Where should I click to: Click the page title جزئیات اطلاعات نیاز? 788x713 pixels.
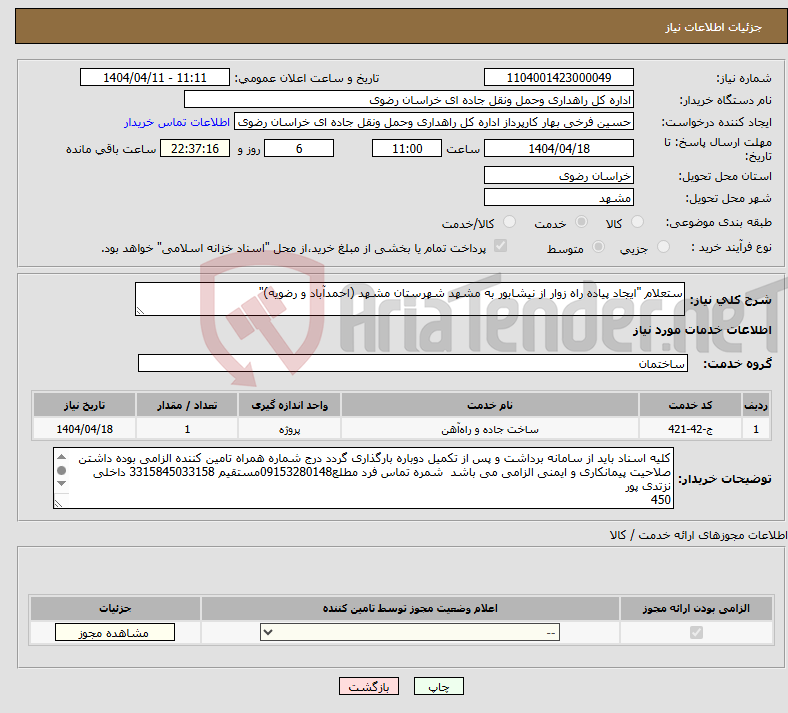714,27
